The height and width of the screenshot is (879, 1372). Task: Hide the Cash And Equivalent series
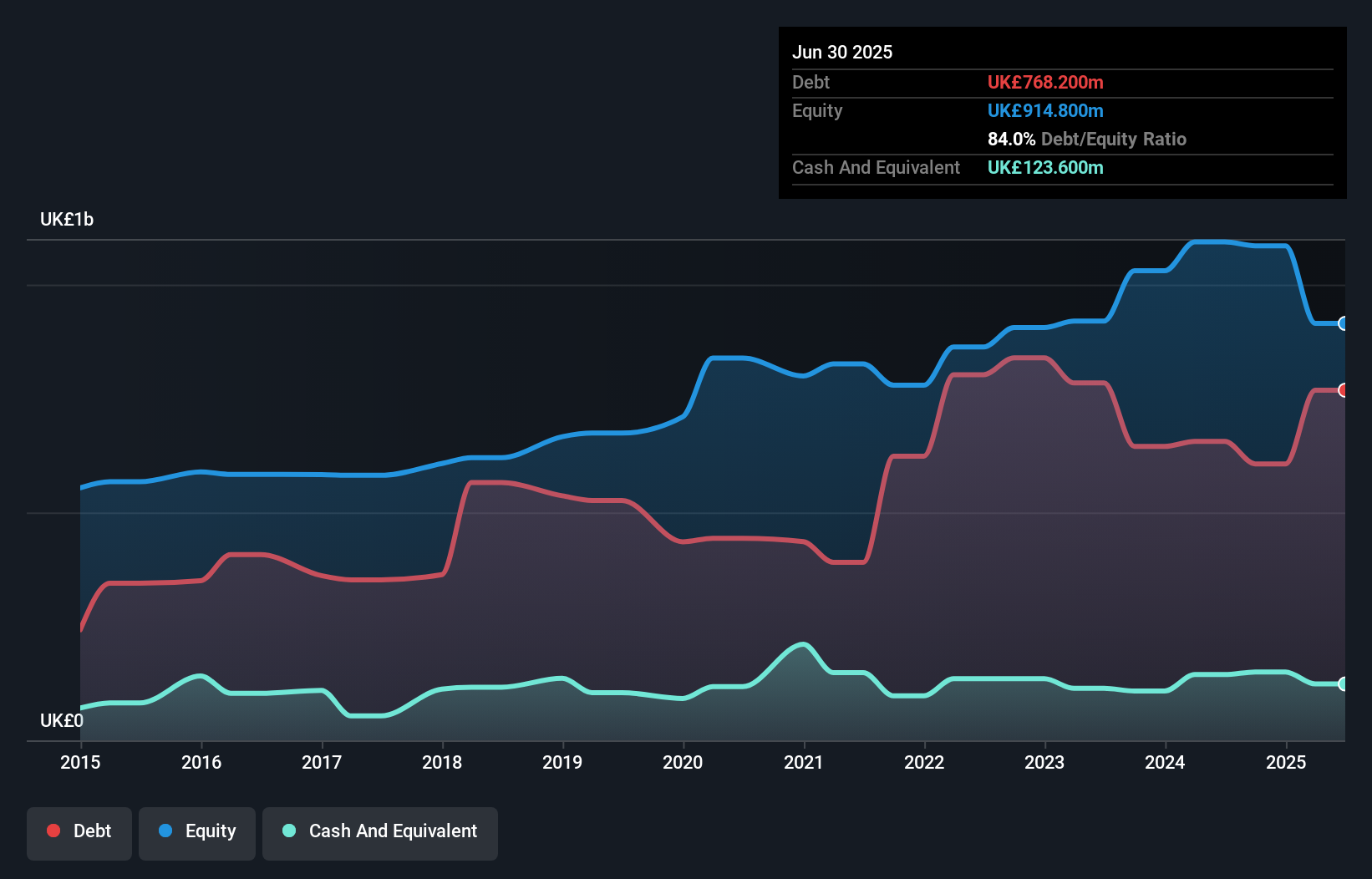coord(380,832)
